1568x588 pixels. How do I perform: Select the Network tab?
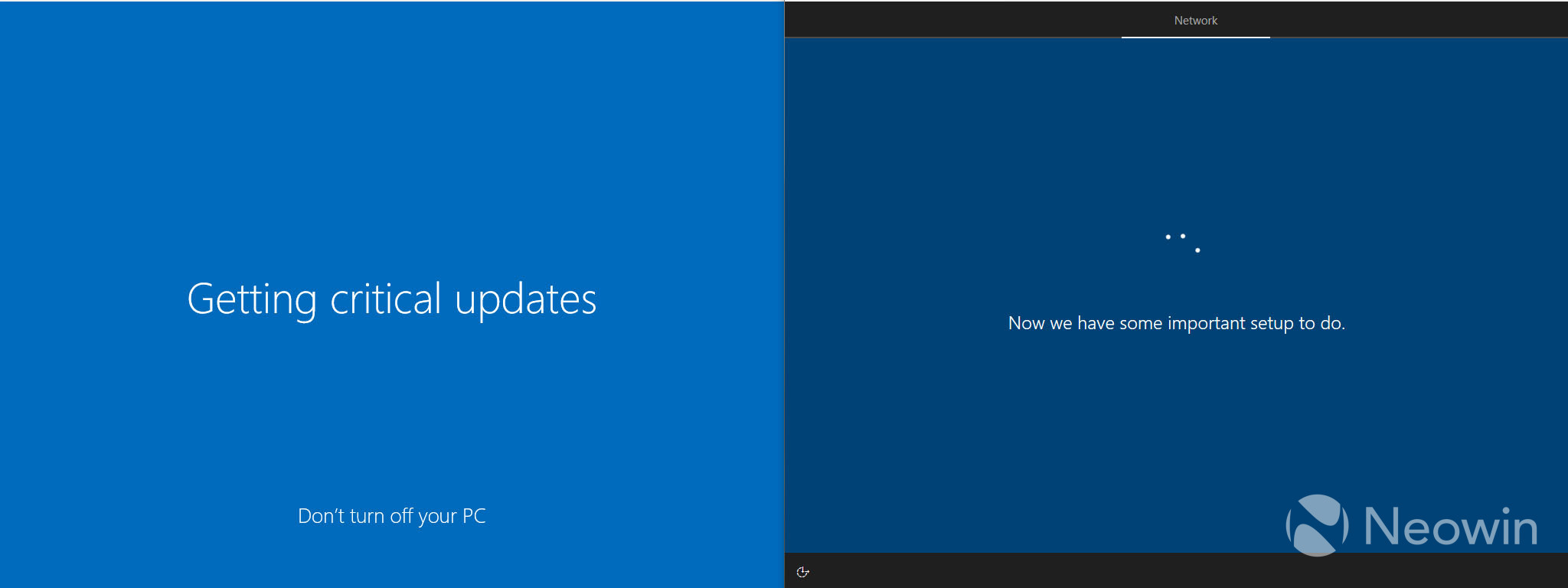[x=1195, y=21]
